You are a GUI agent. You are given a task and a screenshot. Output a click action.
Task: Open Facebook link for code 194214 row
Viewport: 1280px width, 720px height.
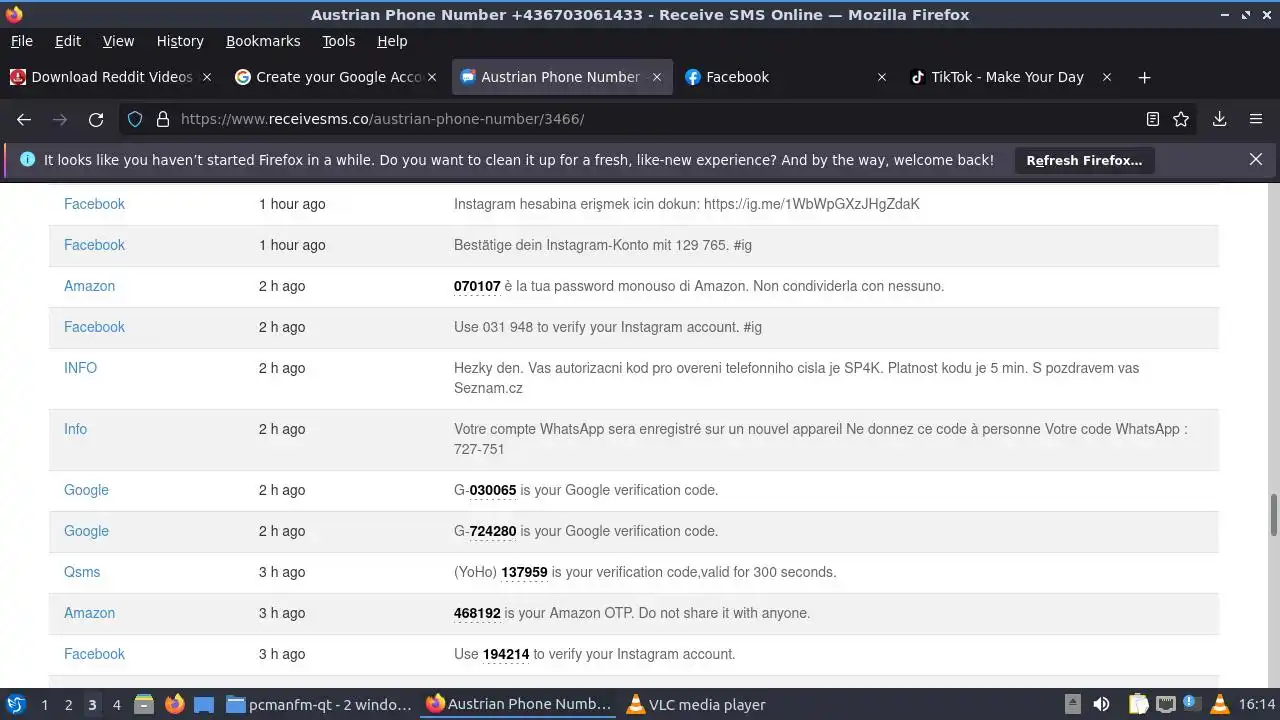[94, 654]
